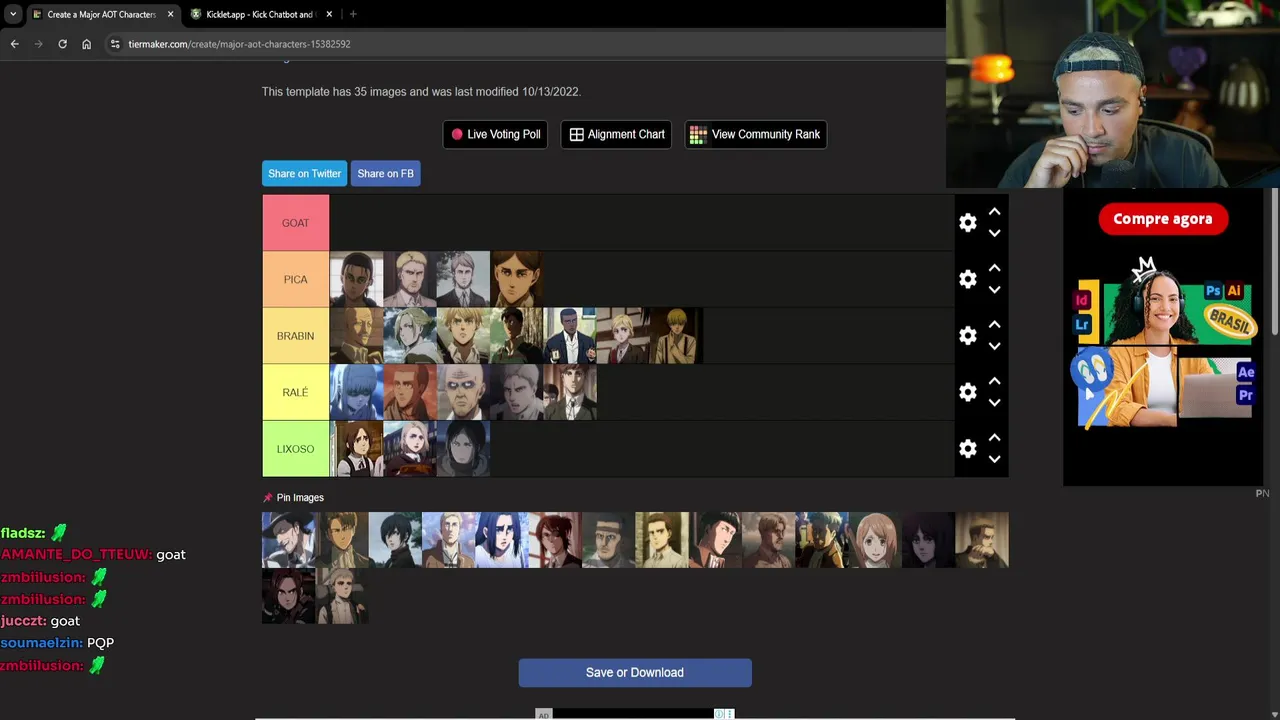Click the LIXOSO tier label
1280x720 pixels.
pos(295,449)
